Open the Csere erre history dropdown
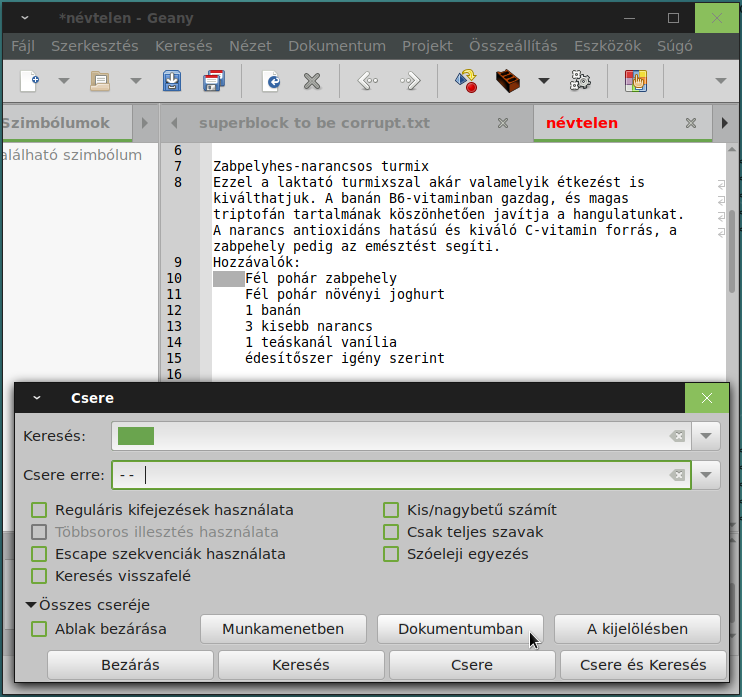The image size is (742, 697). 706,475
